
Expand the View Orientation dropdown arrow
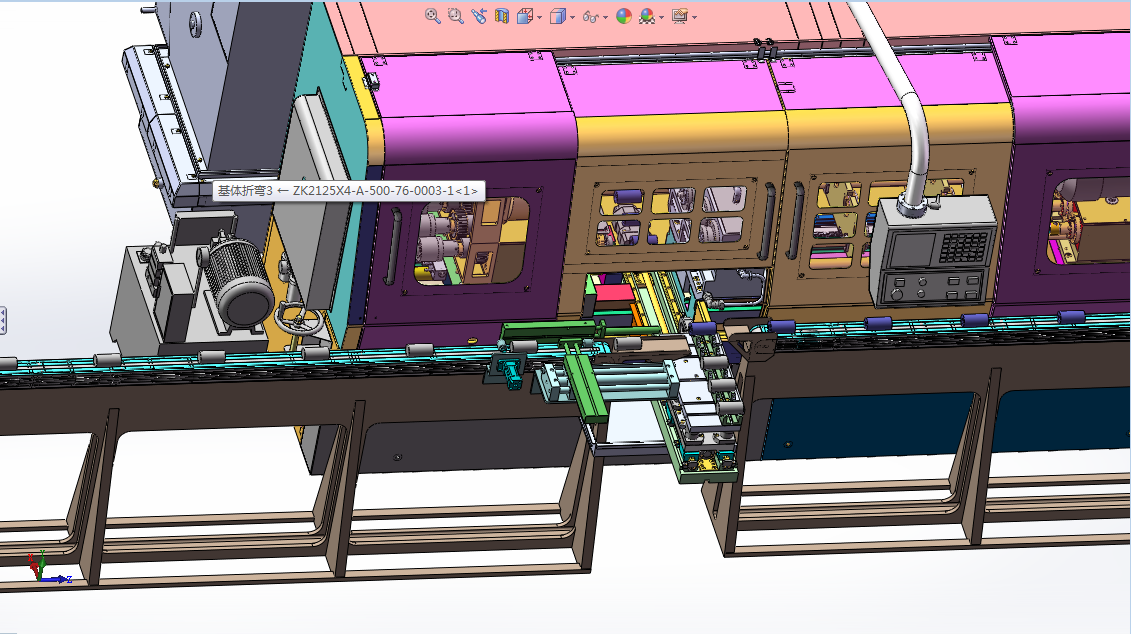point(540,17)
